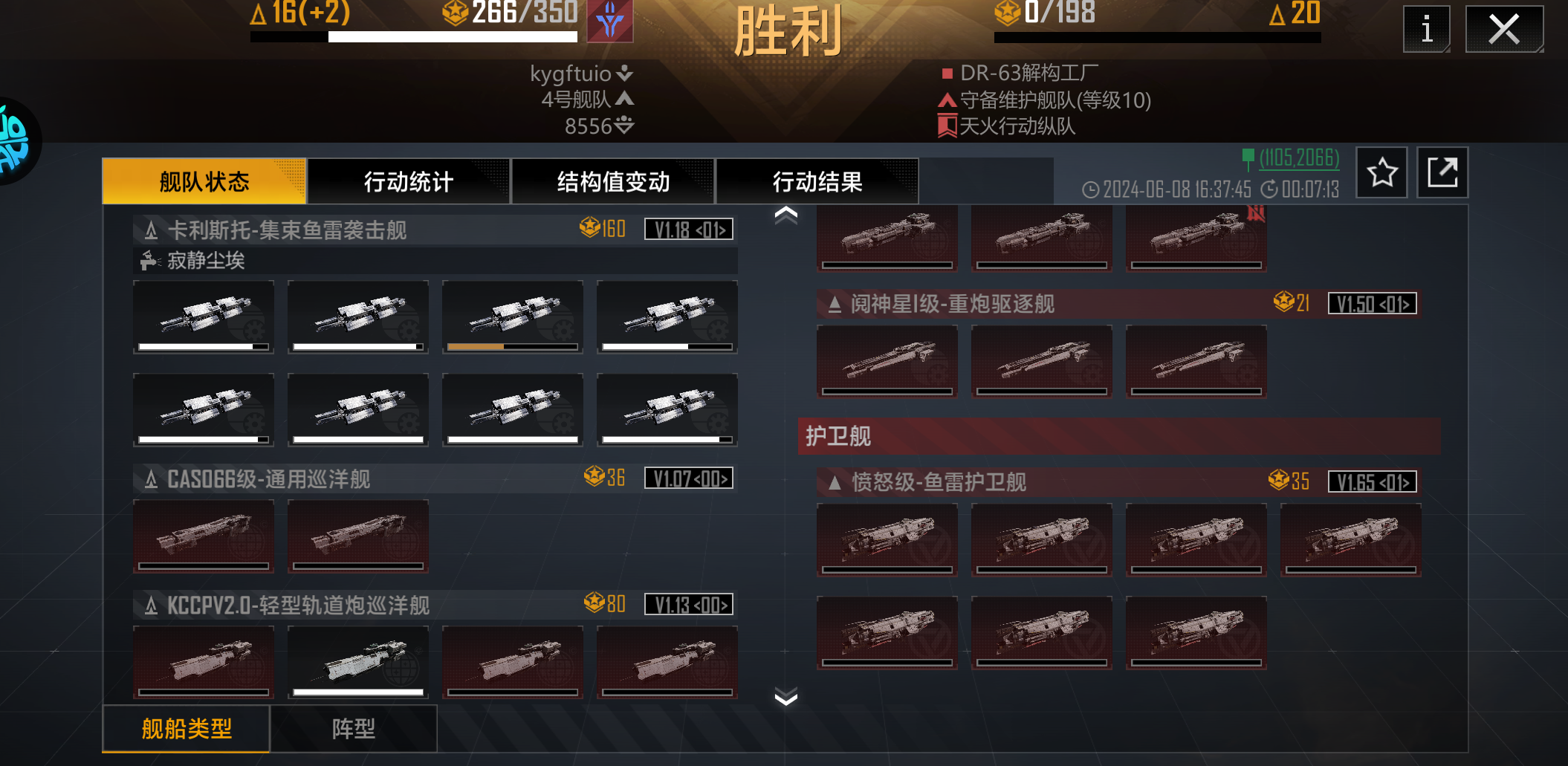Expand list with the down chevron
This screenshot has width=1568, height=766.
pos(785,697)
